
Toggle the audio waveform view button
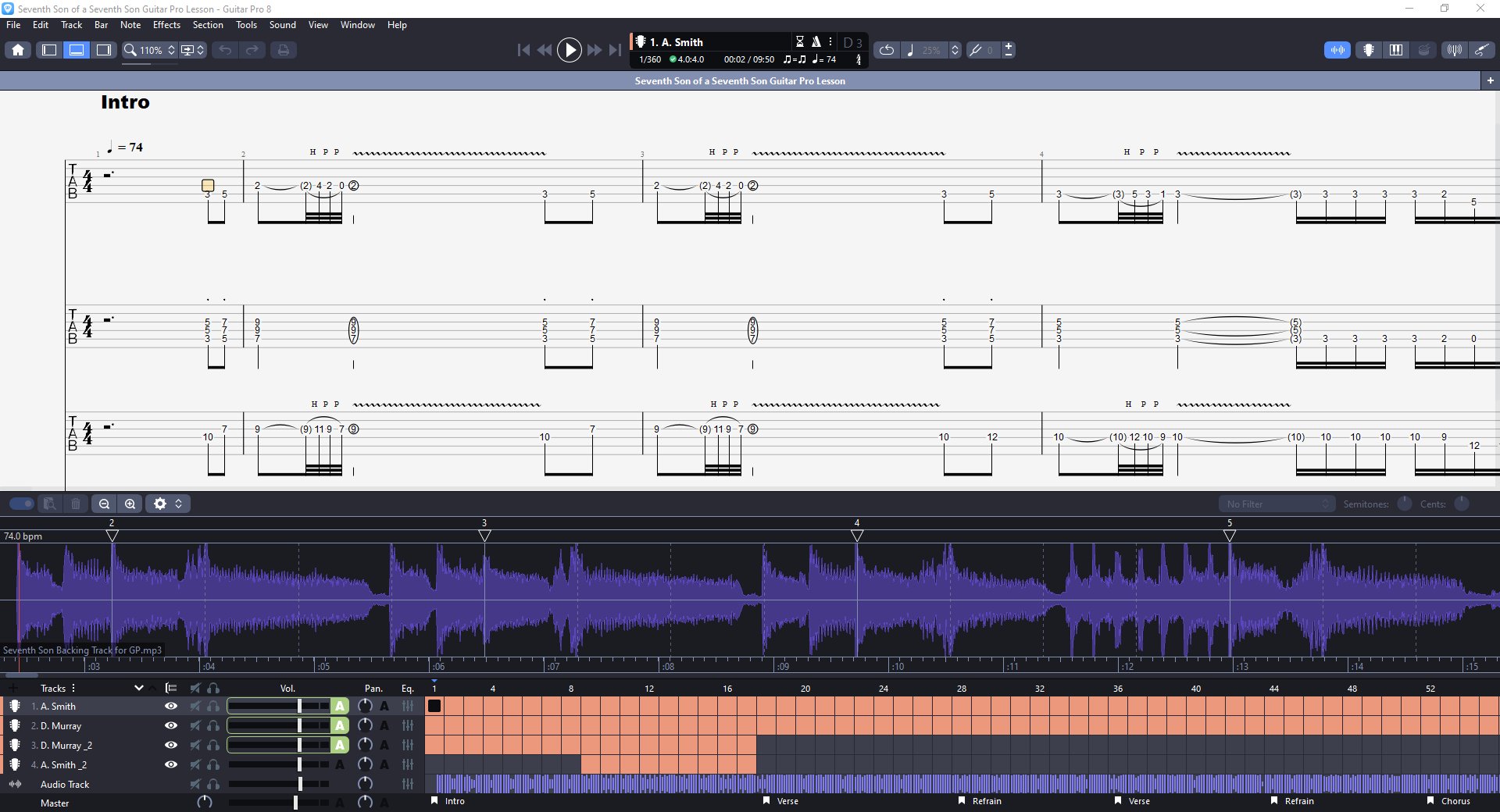[x=1337, y=50]
